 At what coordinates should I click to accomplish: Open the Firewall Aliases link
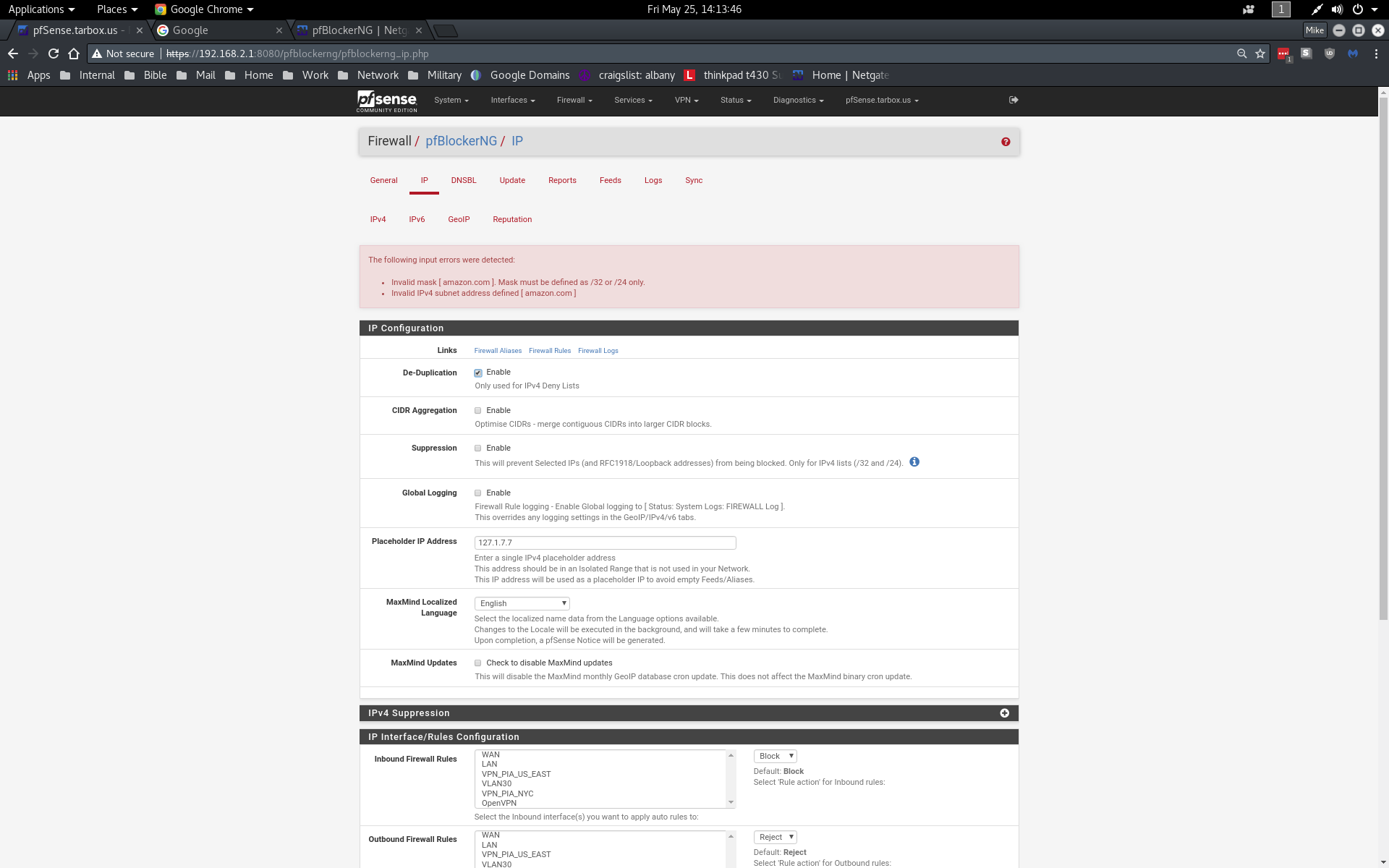498,351
